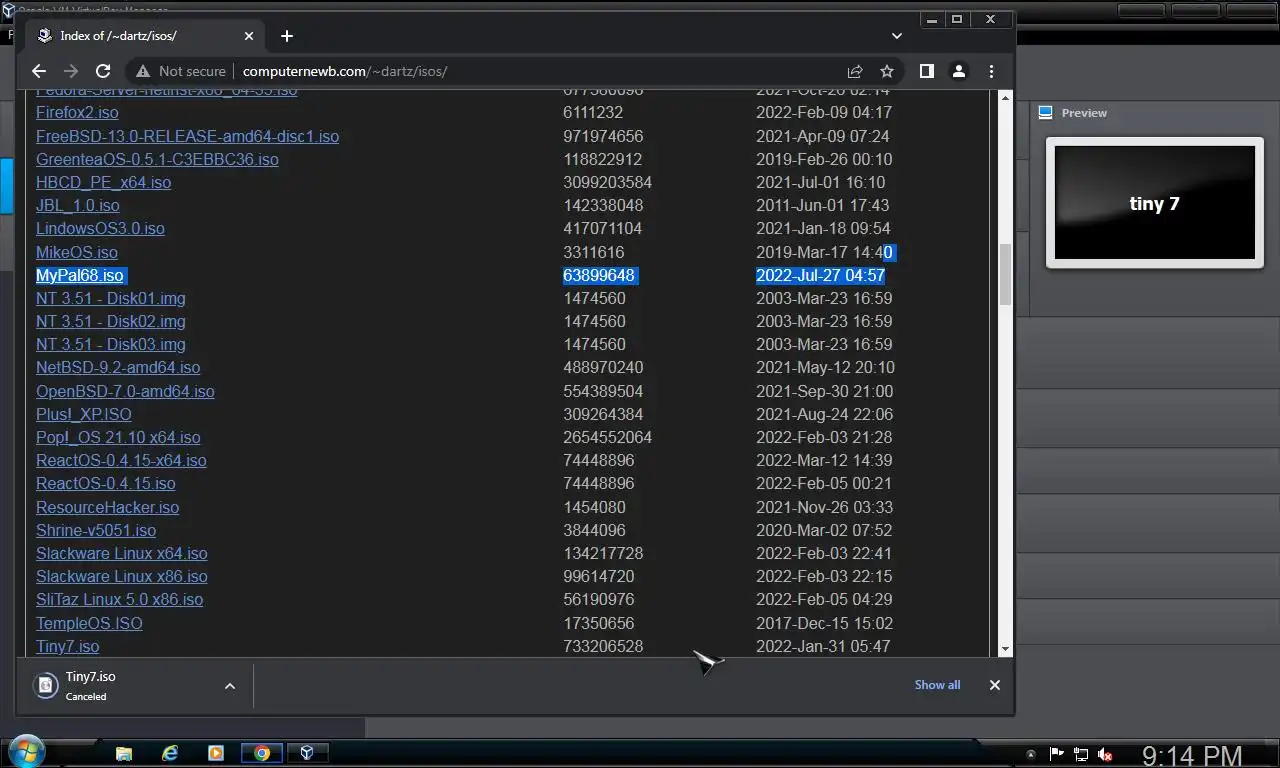The height and width of the screenshot is (768, 1280).
Task: Open NT 3.51 - Disk01.img
Action: click(110, 298)
